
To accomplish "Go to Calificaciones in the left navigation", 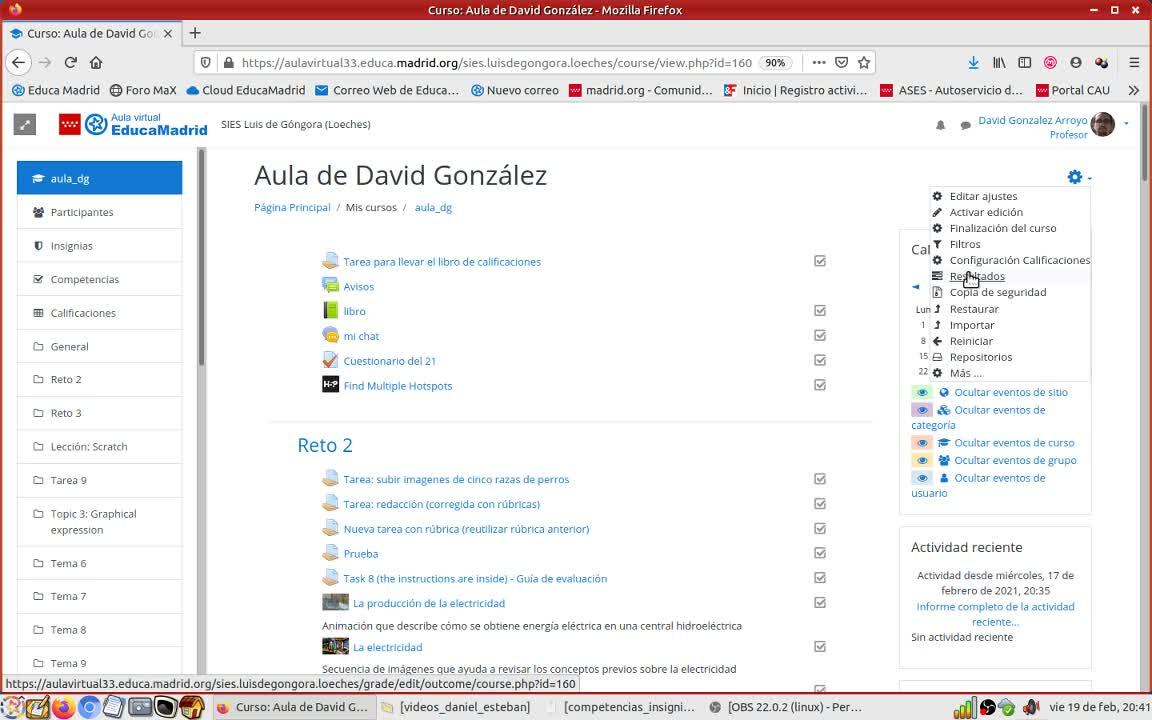I will click(x=99, y=313).
